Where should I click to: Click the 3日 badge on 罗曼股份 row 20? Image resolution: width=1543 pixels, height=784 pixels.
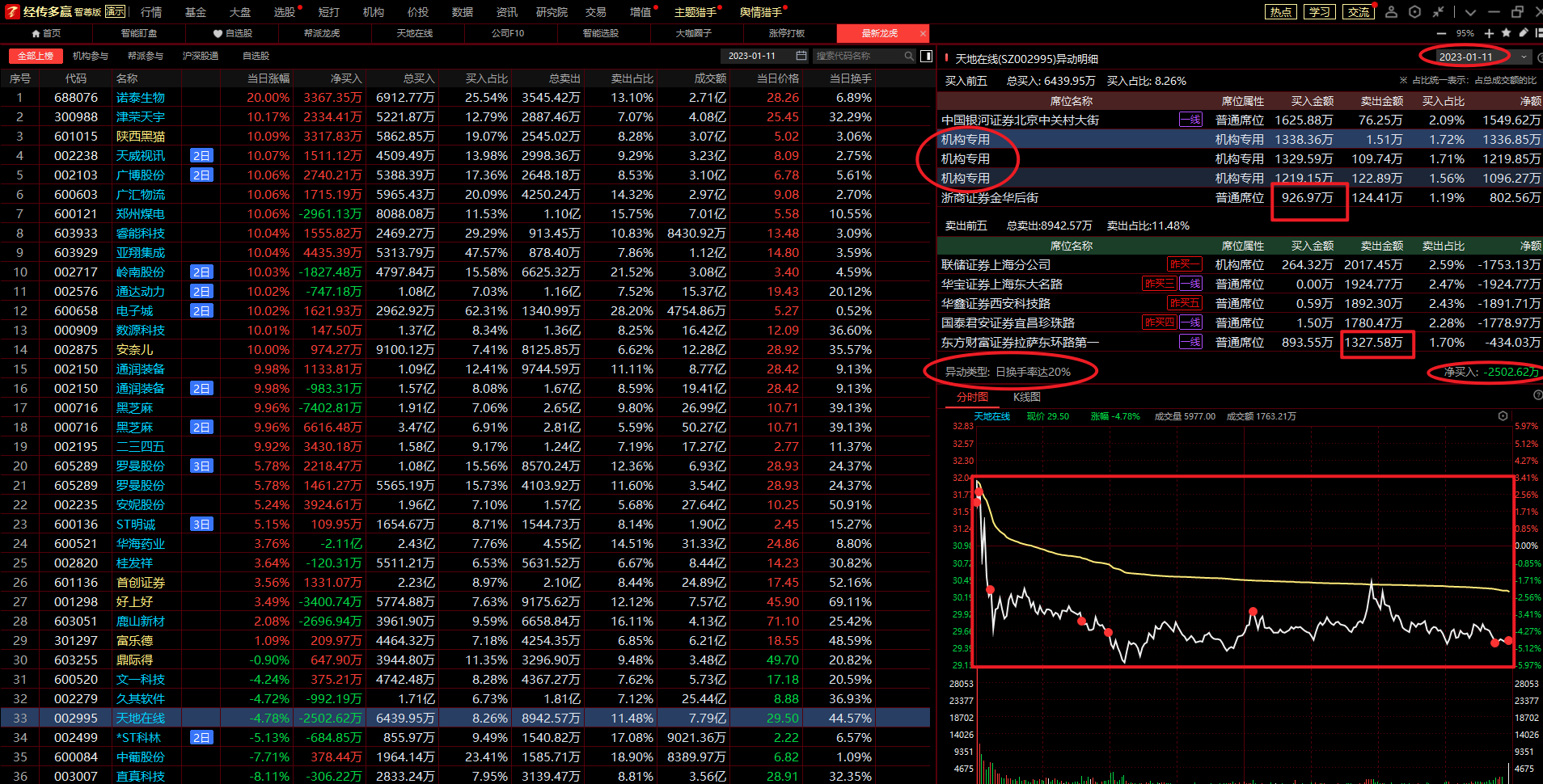tap(201, 466)
